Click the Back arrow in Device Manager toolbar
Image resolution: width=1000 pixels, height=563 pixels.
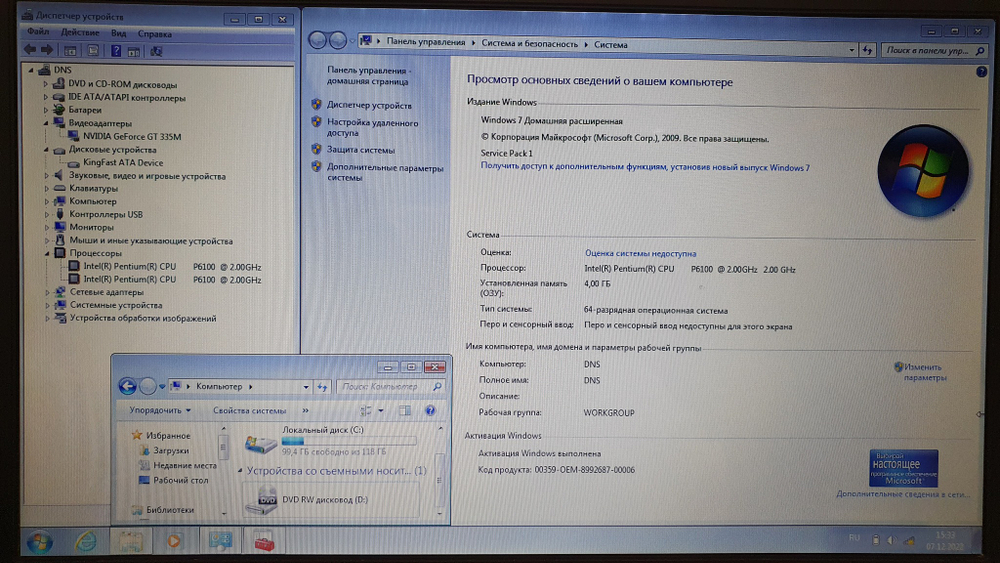(29, 50)
